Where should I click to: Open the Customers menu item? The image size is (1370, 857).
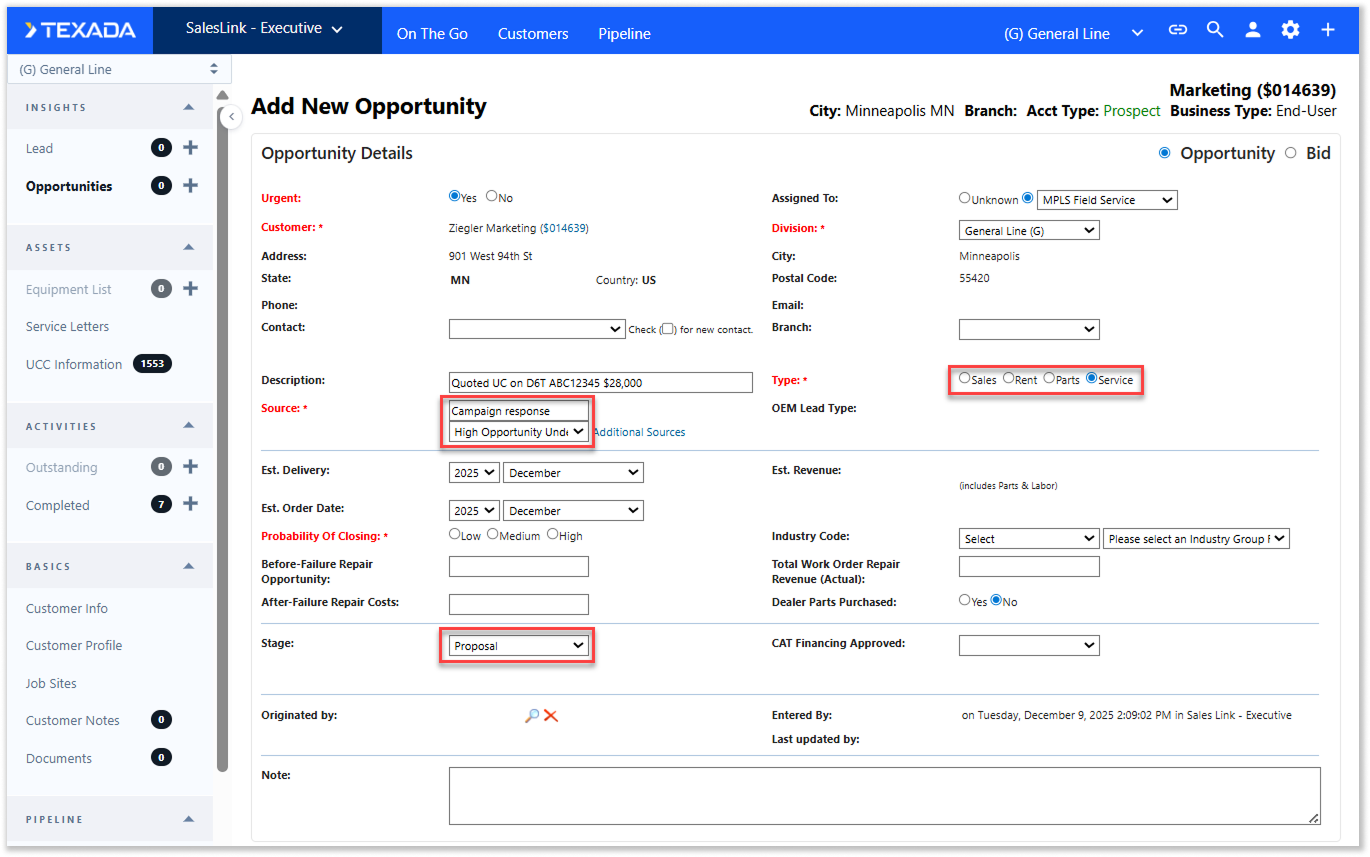pyautogui.click(x=533, y=34)
